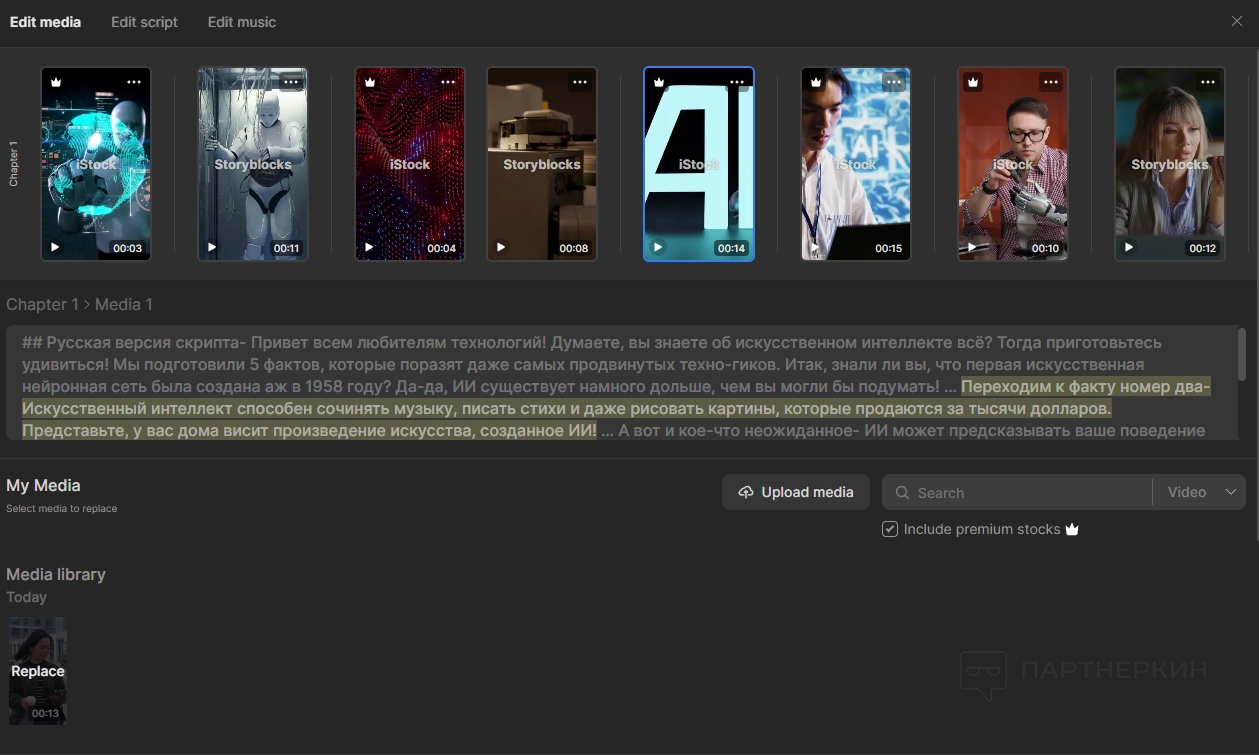
Task: Switch to Edit script tab
Action: tap(144, 22)
